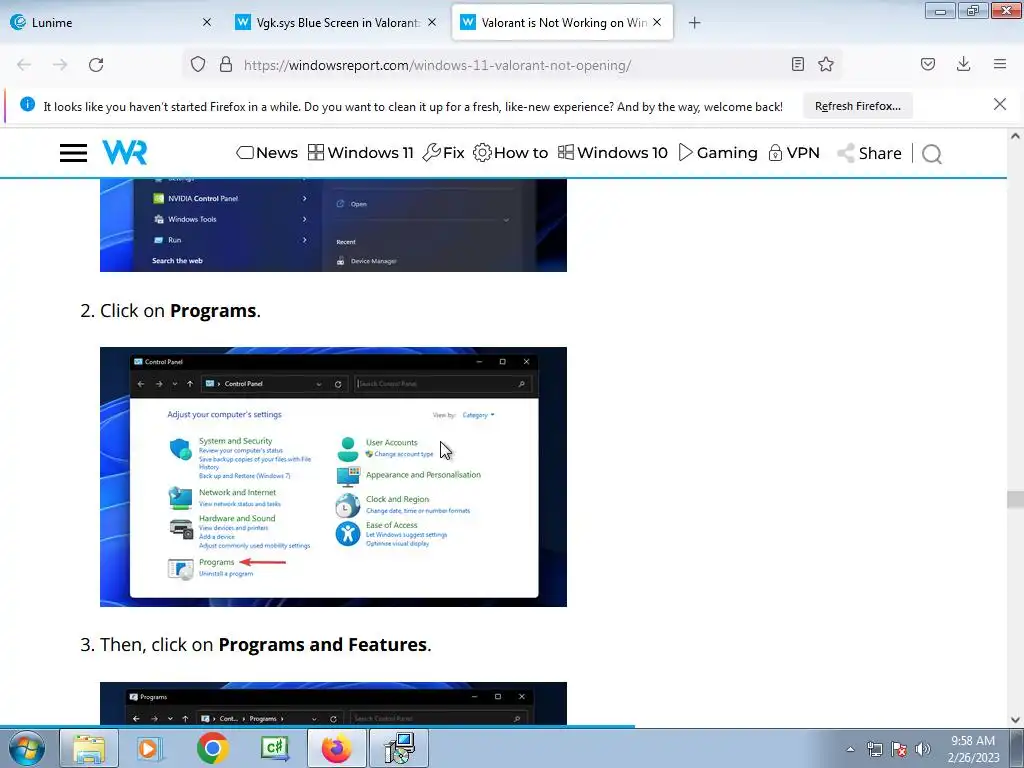Click the WR logo
Screen dimensions: 1024x768
pyautogui.click(x=125, y=153)
